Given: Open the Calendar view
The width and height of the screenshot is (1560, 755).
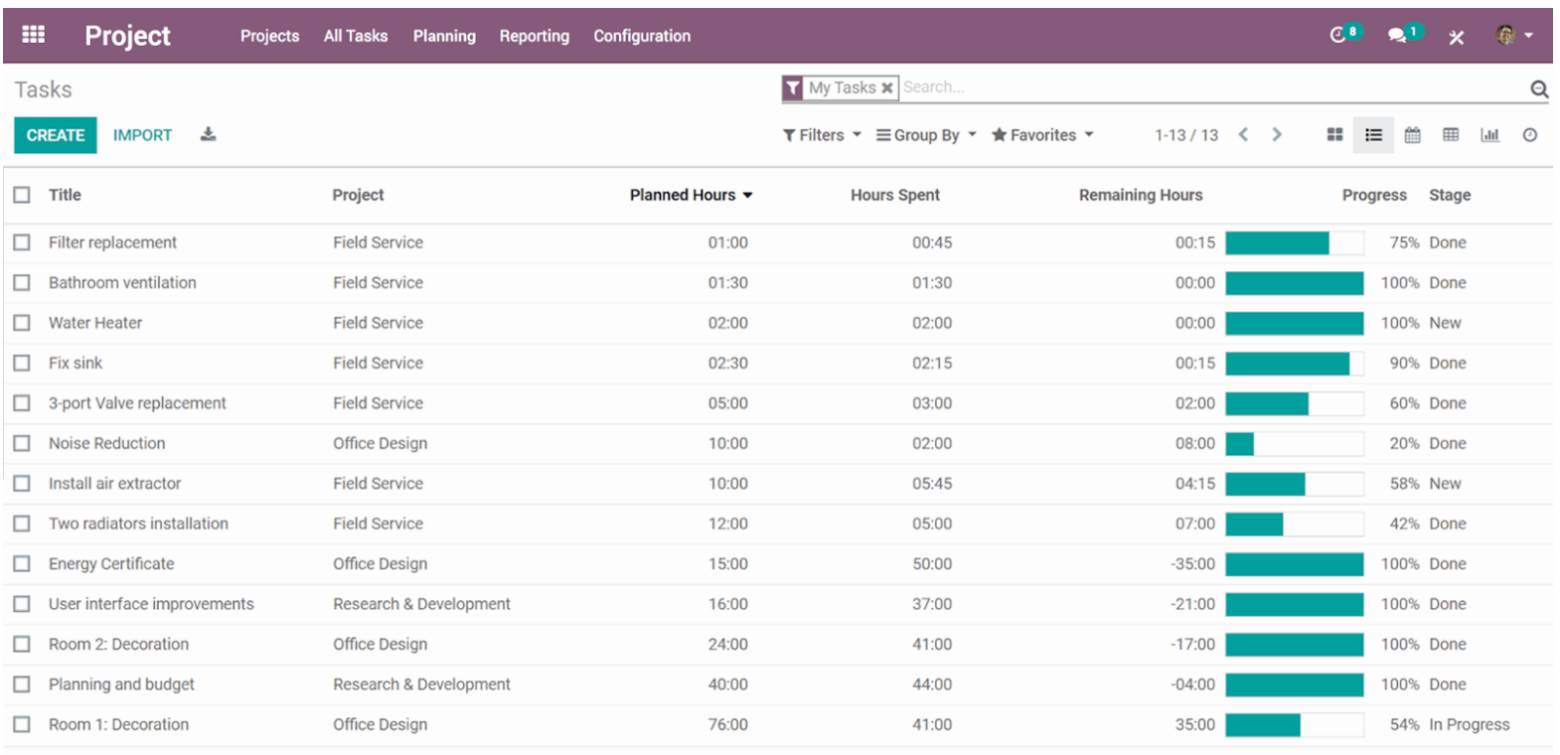Looking at the screenshot, I should [x=1414, y=135].
